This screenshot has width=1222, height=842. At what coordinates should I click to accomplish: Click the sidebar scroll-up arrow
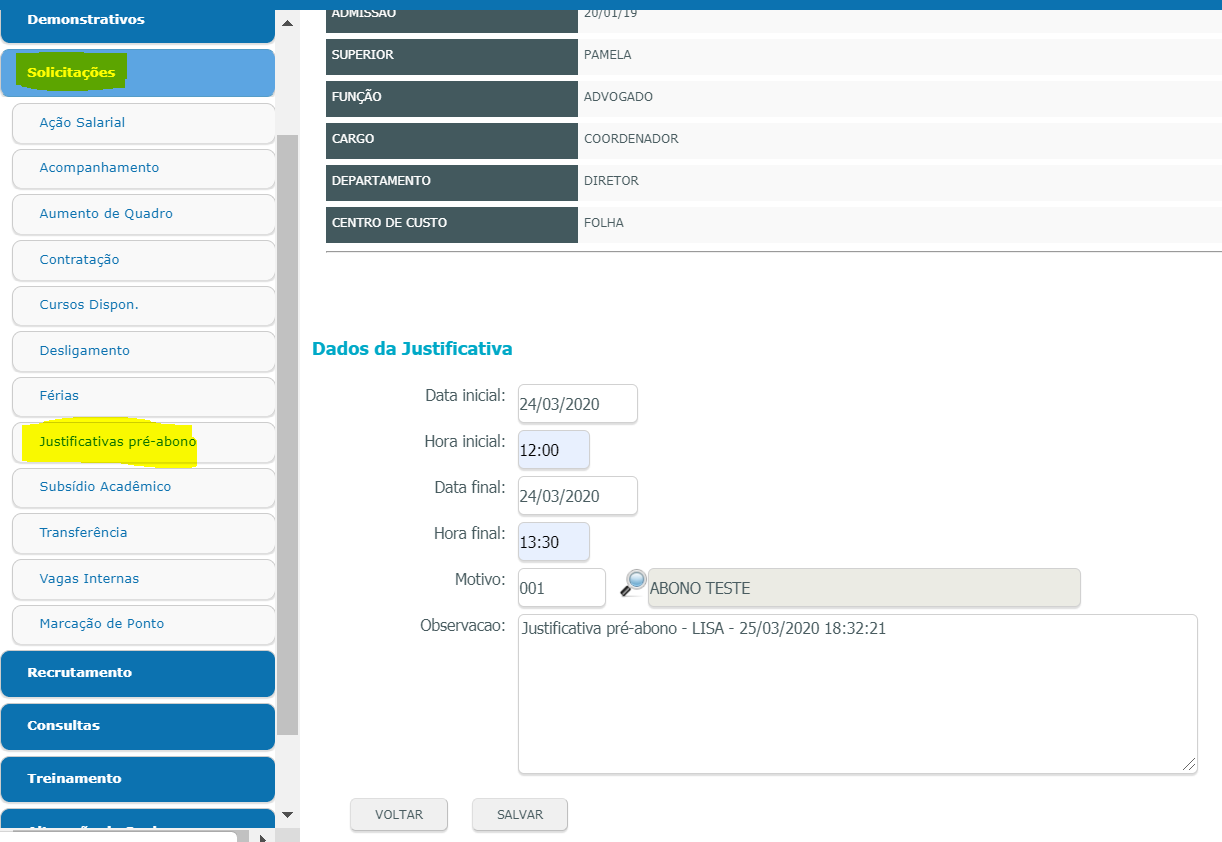click(287, 22)
